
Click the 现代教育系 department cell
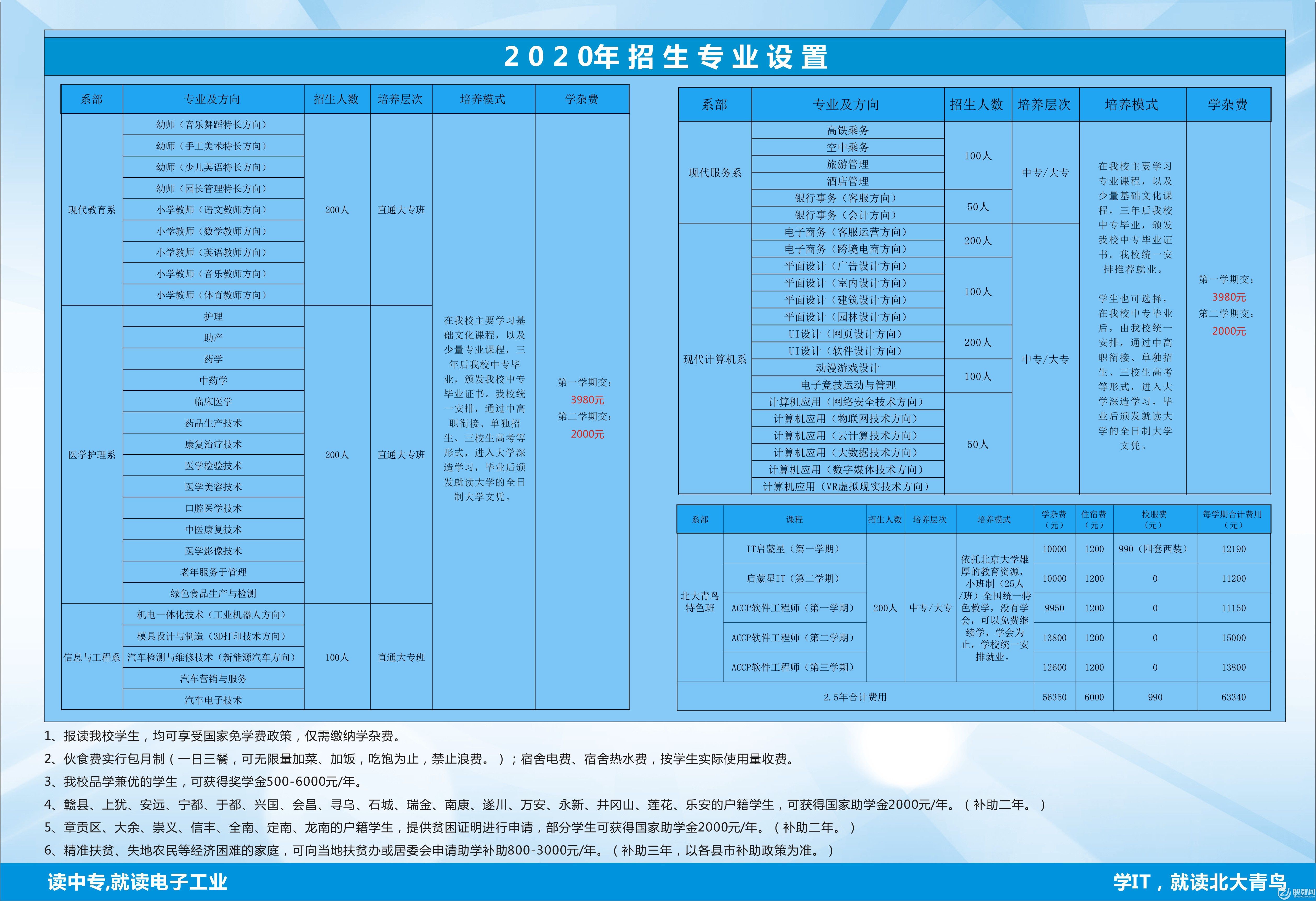click(92, 210)
